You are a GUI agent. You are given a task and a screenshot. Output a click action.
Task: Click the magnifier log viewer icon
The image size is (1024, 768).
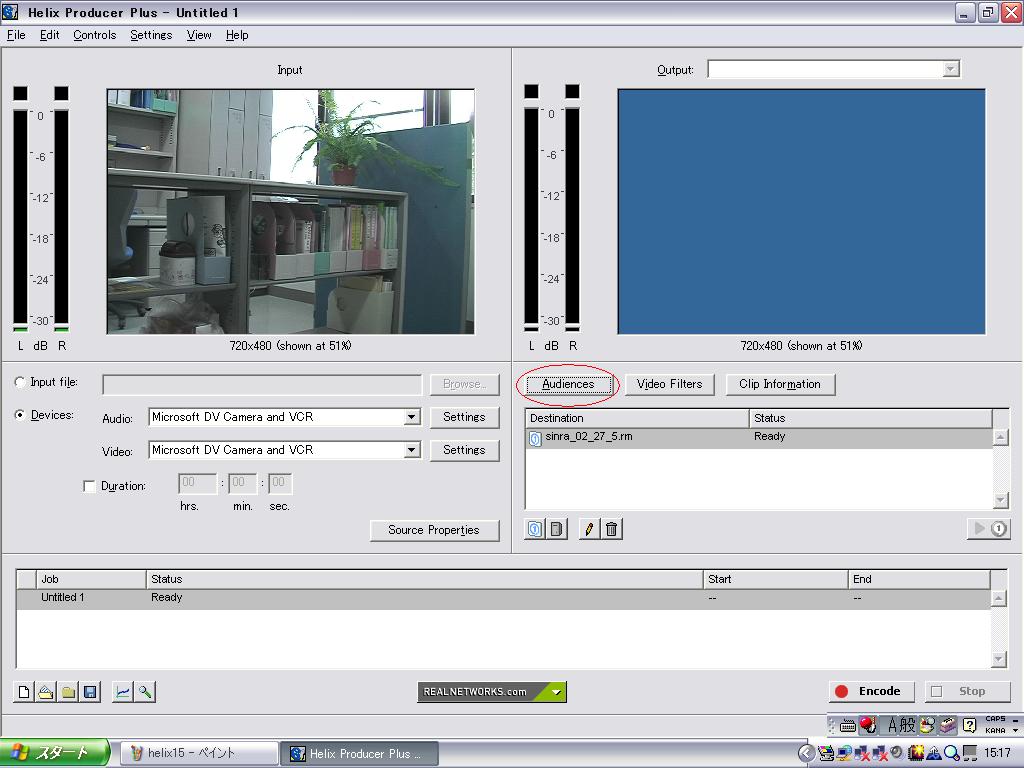pos(144,692)
